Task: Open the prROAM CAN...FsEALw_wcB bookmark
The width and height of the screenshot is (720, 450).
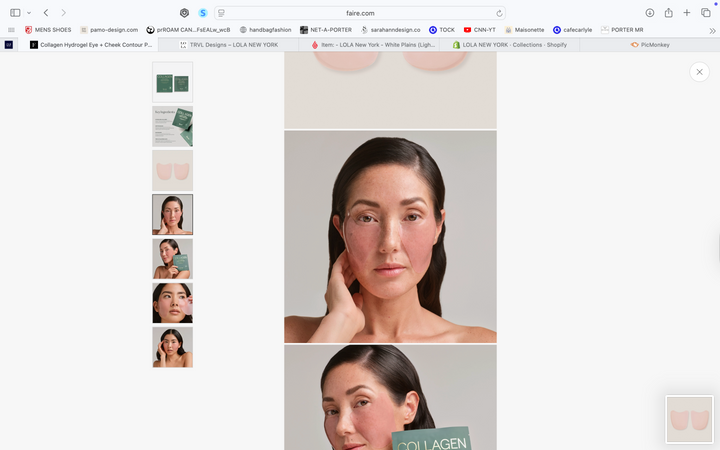Action: coord(188,30)
